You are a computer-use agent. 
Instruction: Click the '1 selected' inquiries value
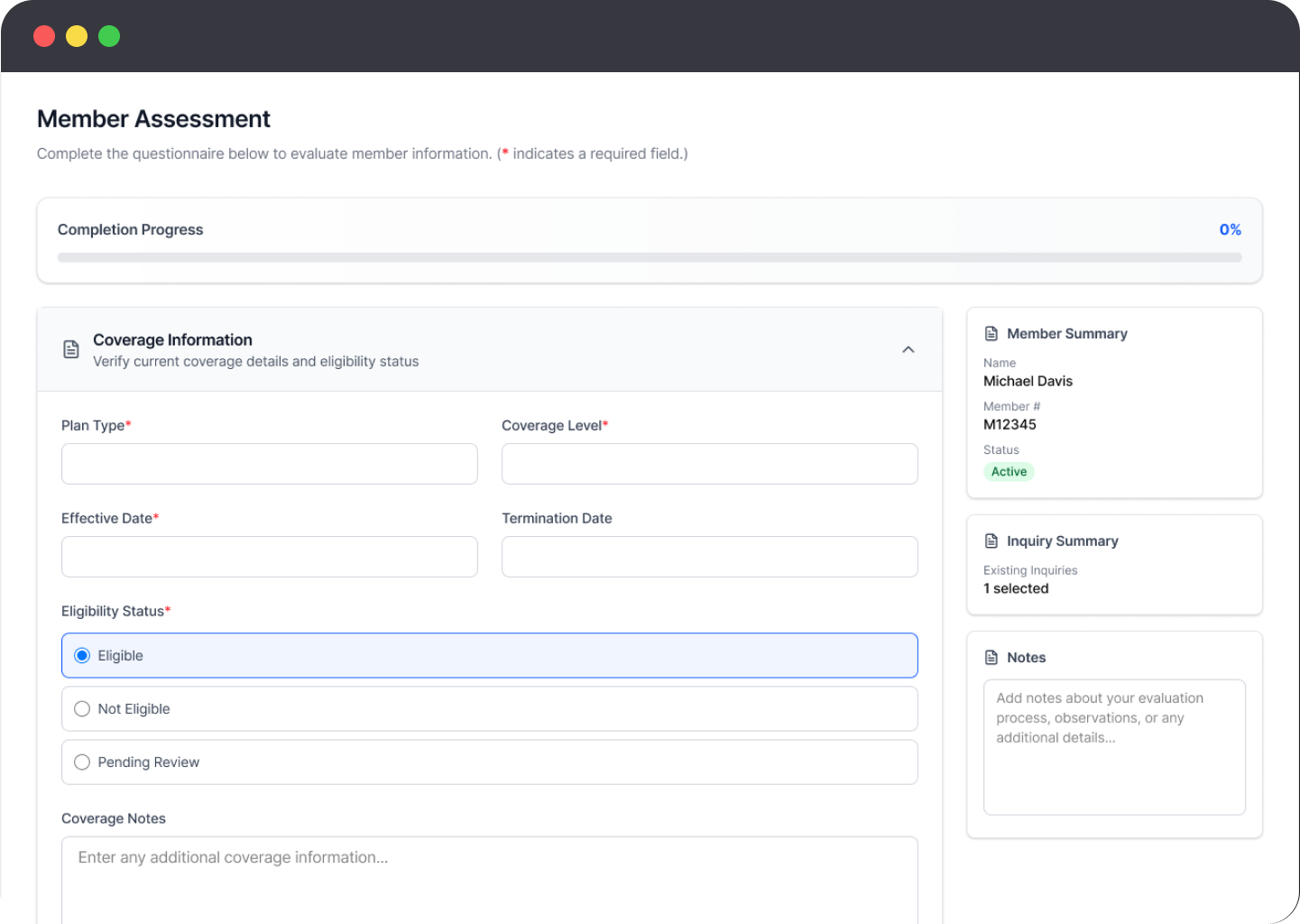pyautogui.click(x=1017, y=589)
